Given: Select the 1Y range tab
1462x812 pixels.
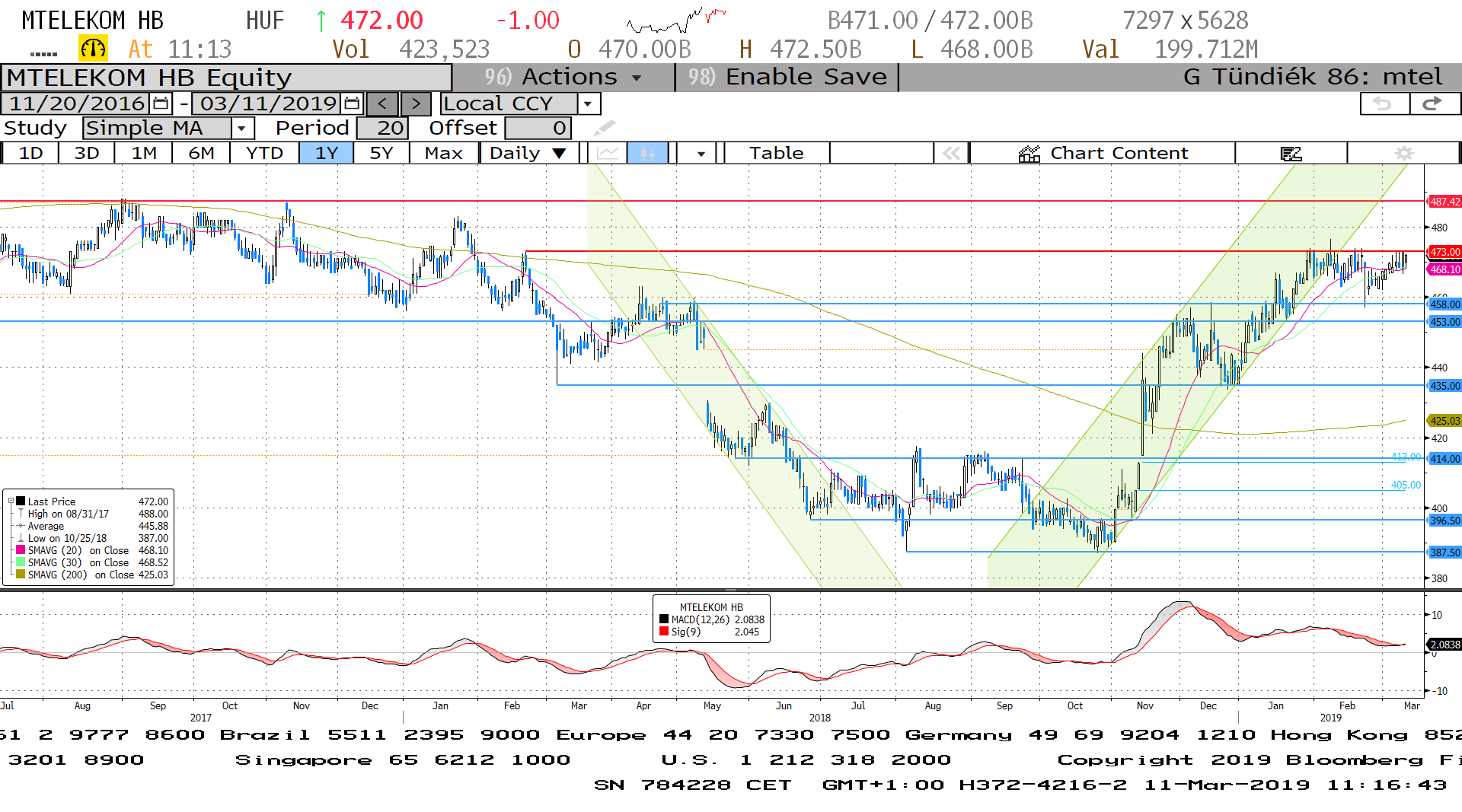Looking at the screenshot, I should pyautogui.click(x=327, y=154).
